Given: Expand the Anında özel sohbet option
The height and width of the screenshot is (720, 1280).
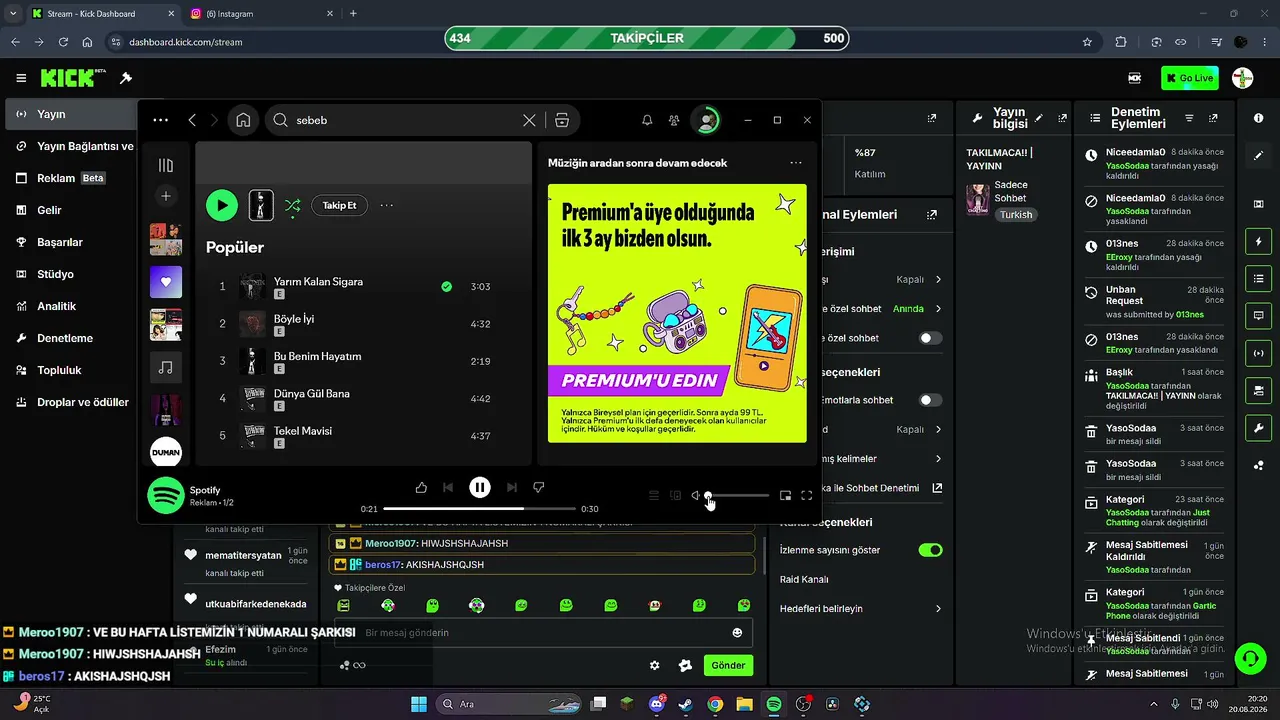Looking at the screenshot, I should pyautogui.click(x=938, y=309).
